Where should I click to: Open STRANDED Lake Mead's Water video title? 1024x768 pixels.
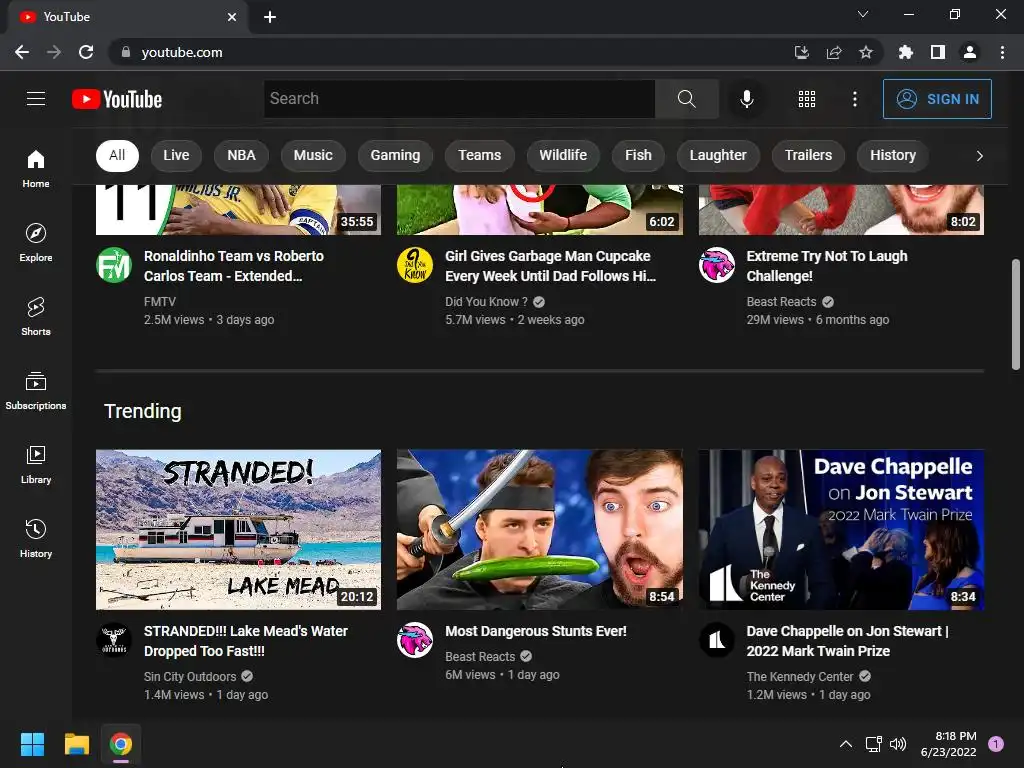(x=246, y=641)
